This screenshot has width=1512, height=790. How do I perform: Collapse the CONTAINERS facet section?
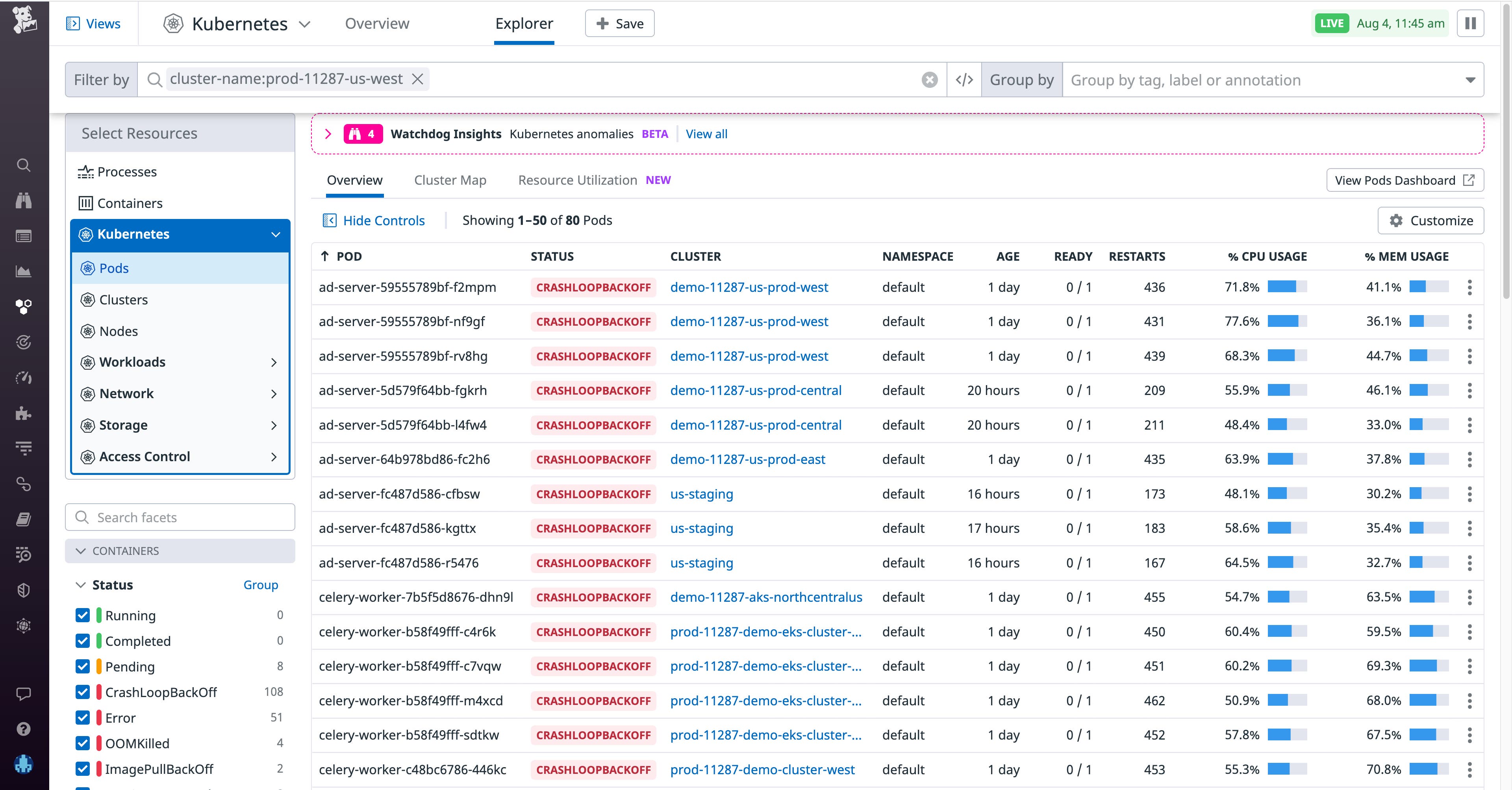[81, 551]
